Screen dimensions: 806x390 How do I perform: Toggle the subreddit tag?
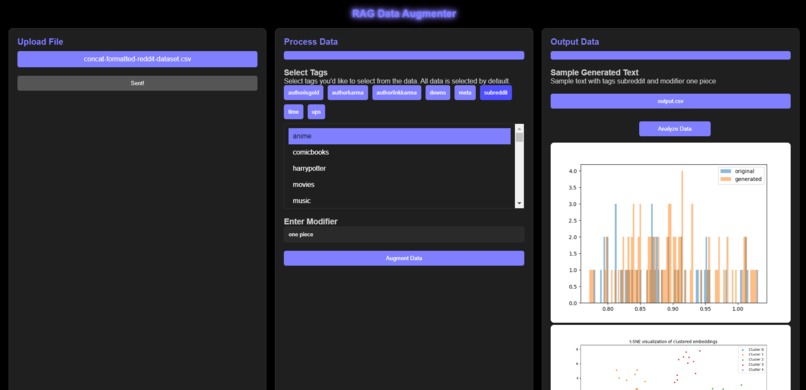[496, 92]
